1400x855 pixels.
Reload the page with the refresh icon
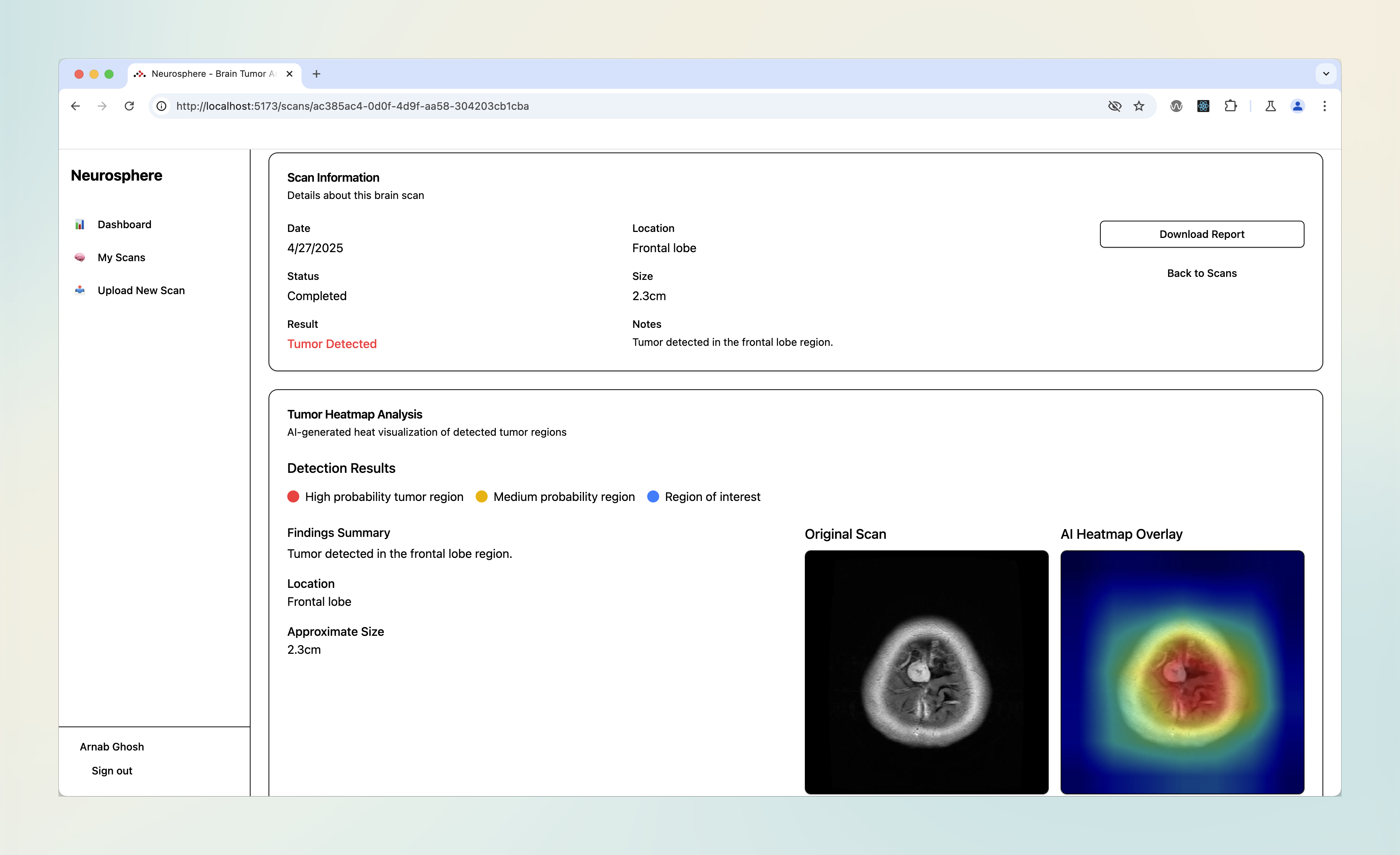(x=129, y=106)
